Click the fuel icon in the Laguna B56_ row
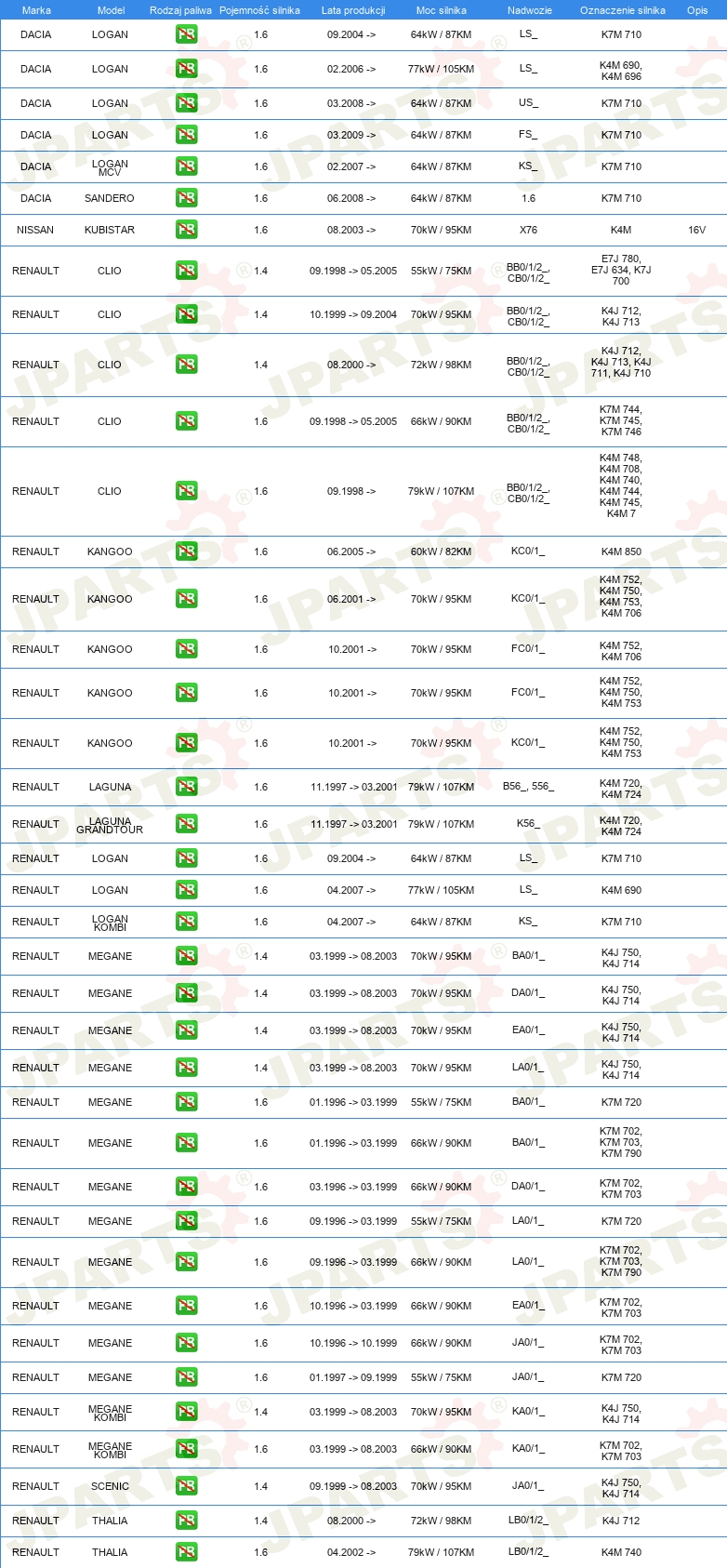The image size is (727, 1568). tap(186, 787)
